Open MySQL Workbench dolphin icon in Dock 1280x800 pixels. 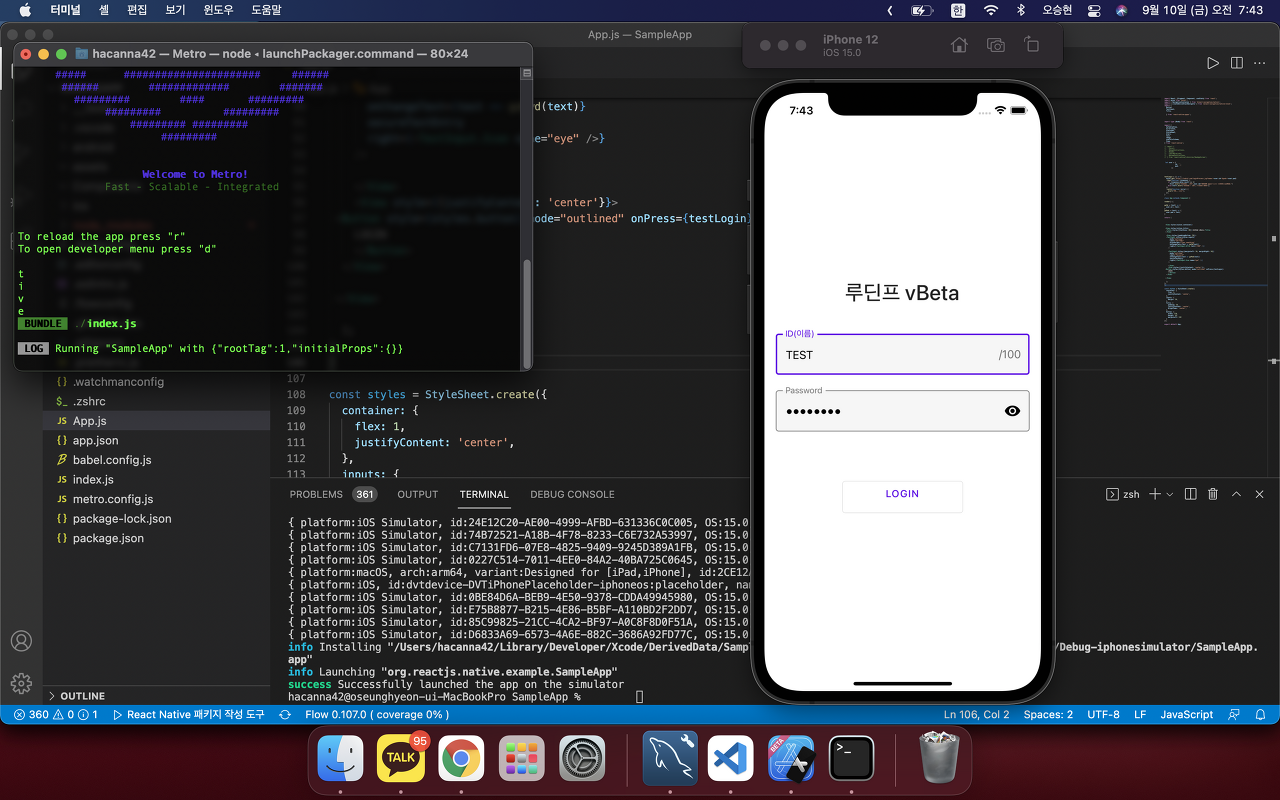[x=669, y=758]
